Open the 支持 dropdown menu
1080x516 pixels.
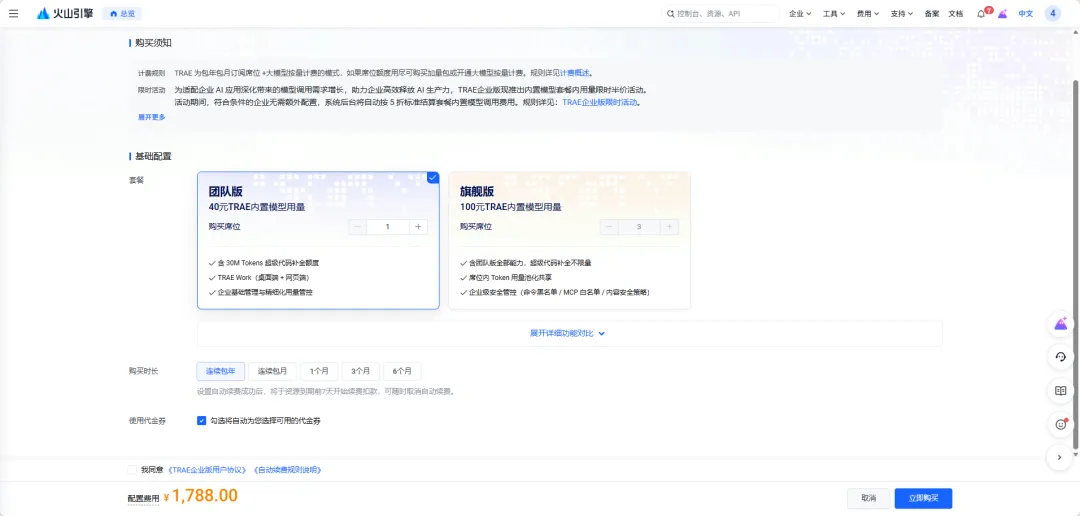click(x=902, y=13)
